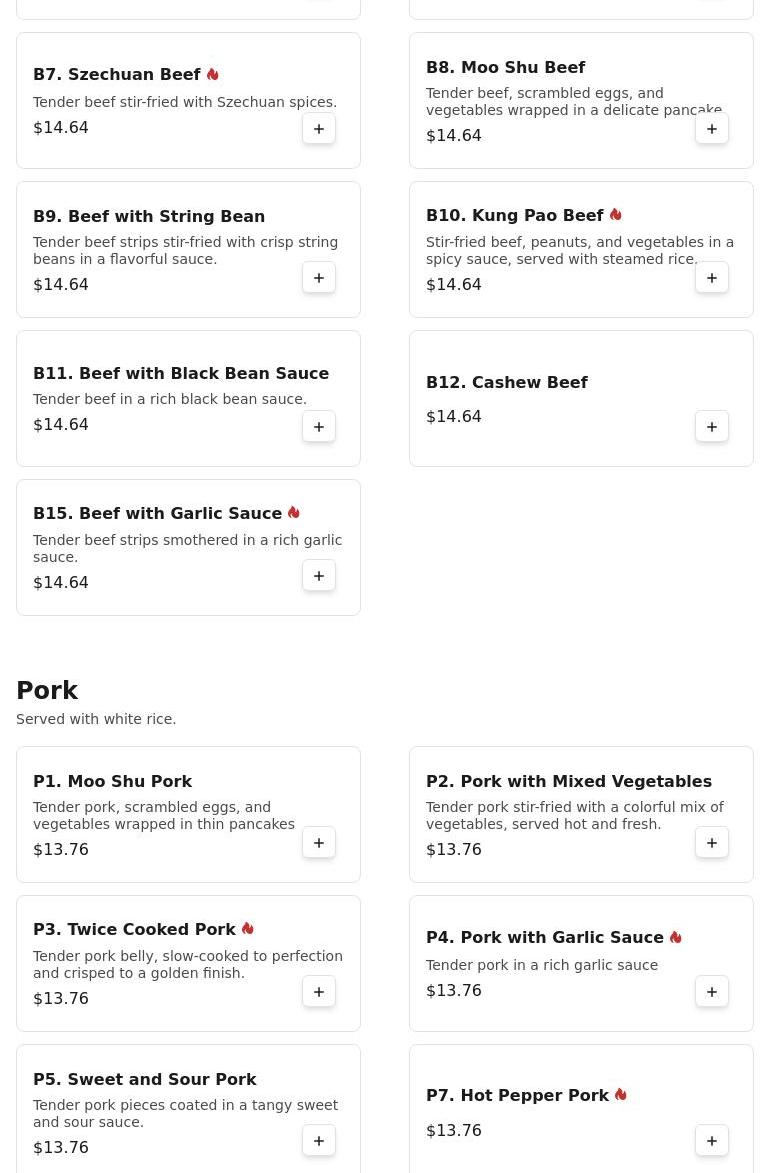Add B7 Szechuan Beef to cart
The image size is (770, 1173).
319,129
